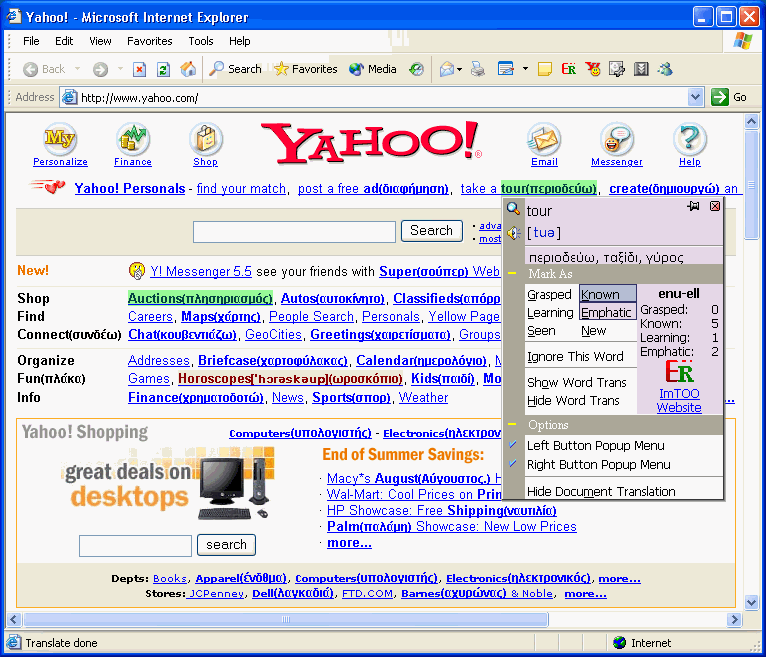Viewport: 766px width, 657px height.
Task: Click the Back arrow toolbar icon
Action: 30,69
